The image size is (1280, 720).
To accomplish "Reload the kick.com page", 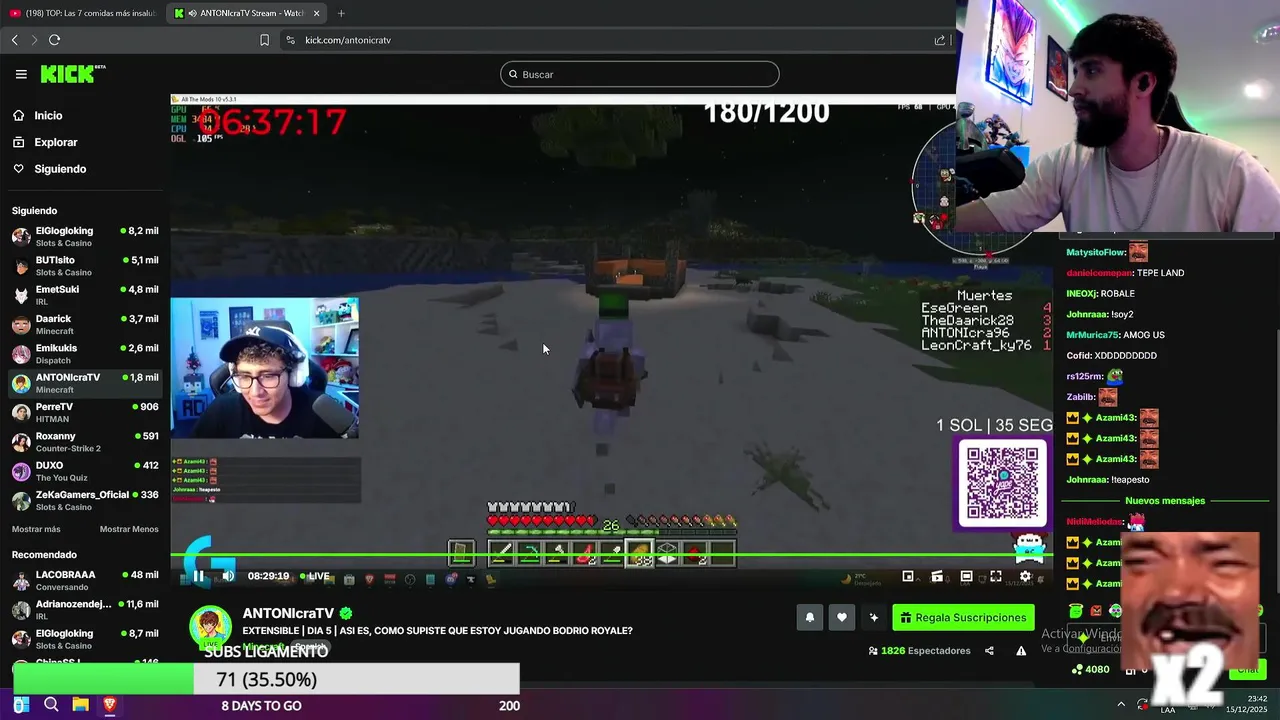I will 54,40.
